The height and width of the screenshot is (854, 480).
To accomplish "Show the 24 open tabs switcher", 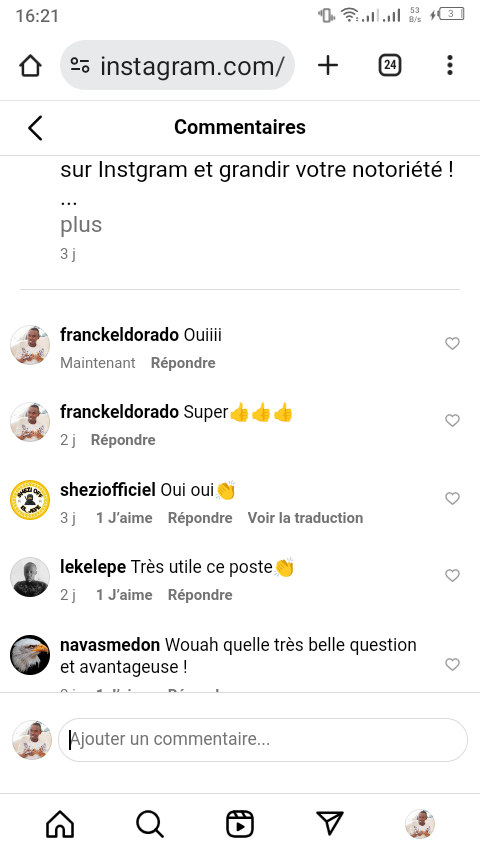I will pyautogui.click(x=390, y=65).
